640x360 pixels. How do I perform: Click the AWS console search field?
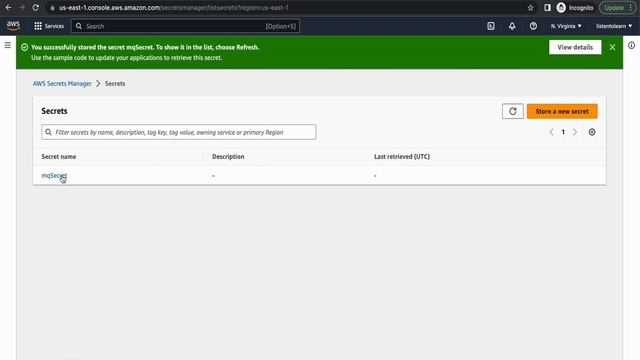(186, 26)
